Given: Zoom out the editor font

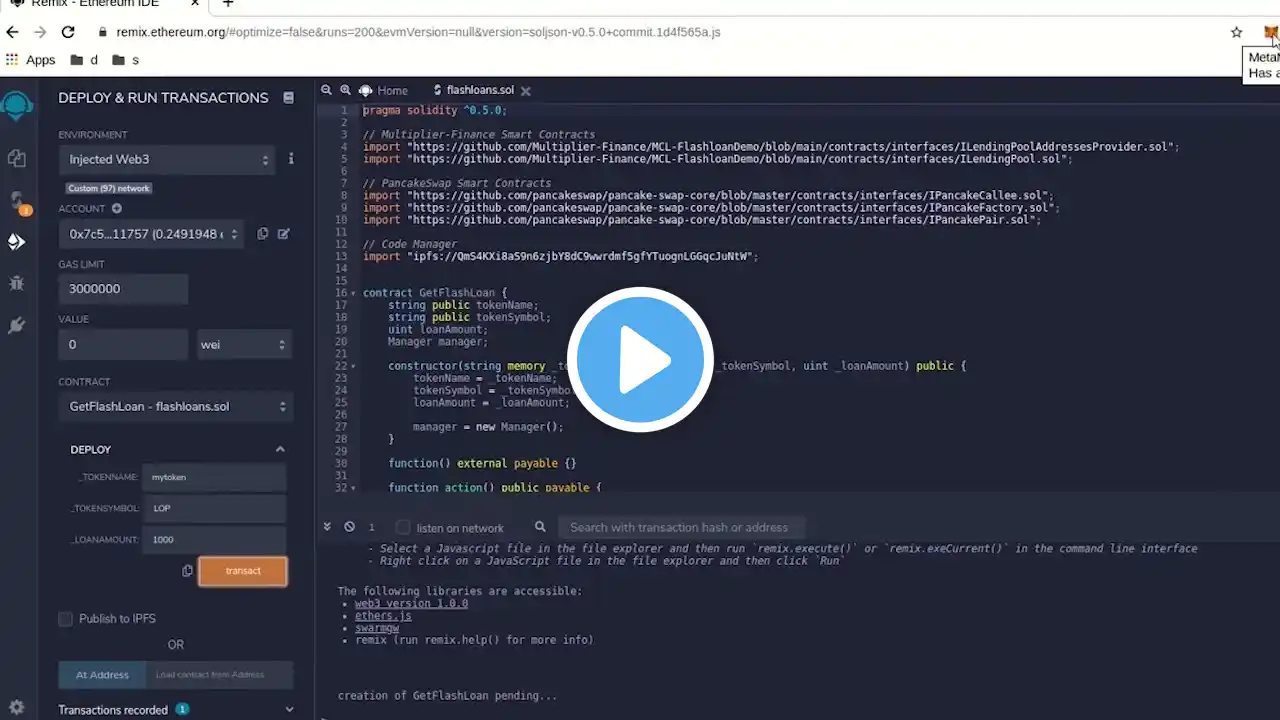Looking at the screenshot, I should 326,90.
